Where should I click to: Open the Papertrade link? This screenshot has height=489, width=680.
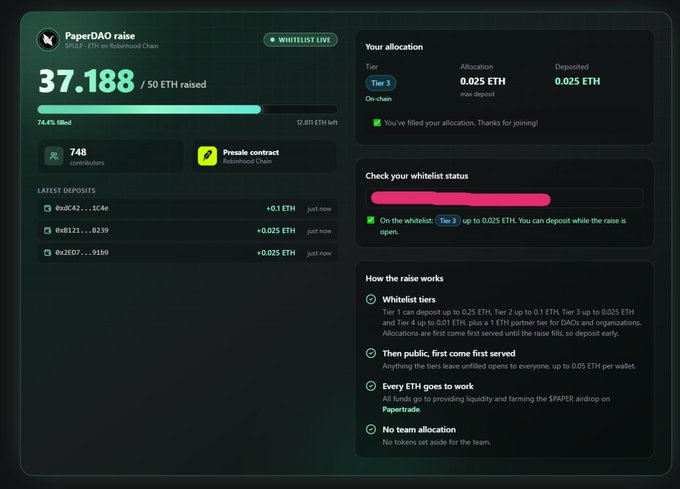[x=401, y=409]
